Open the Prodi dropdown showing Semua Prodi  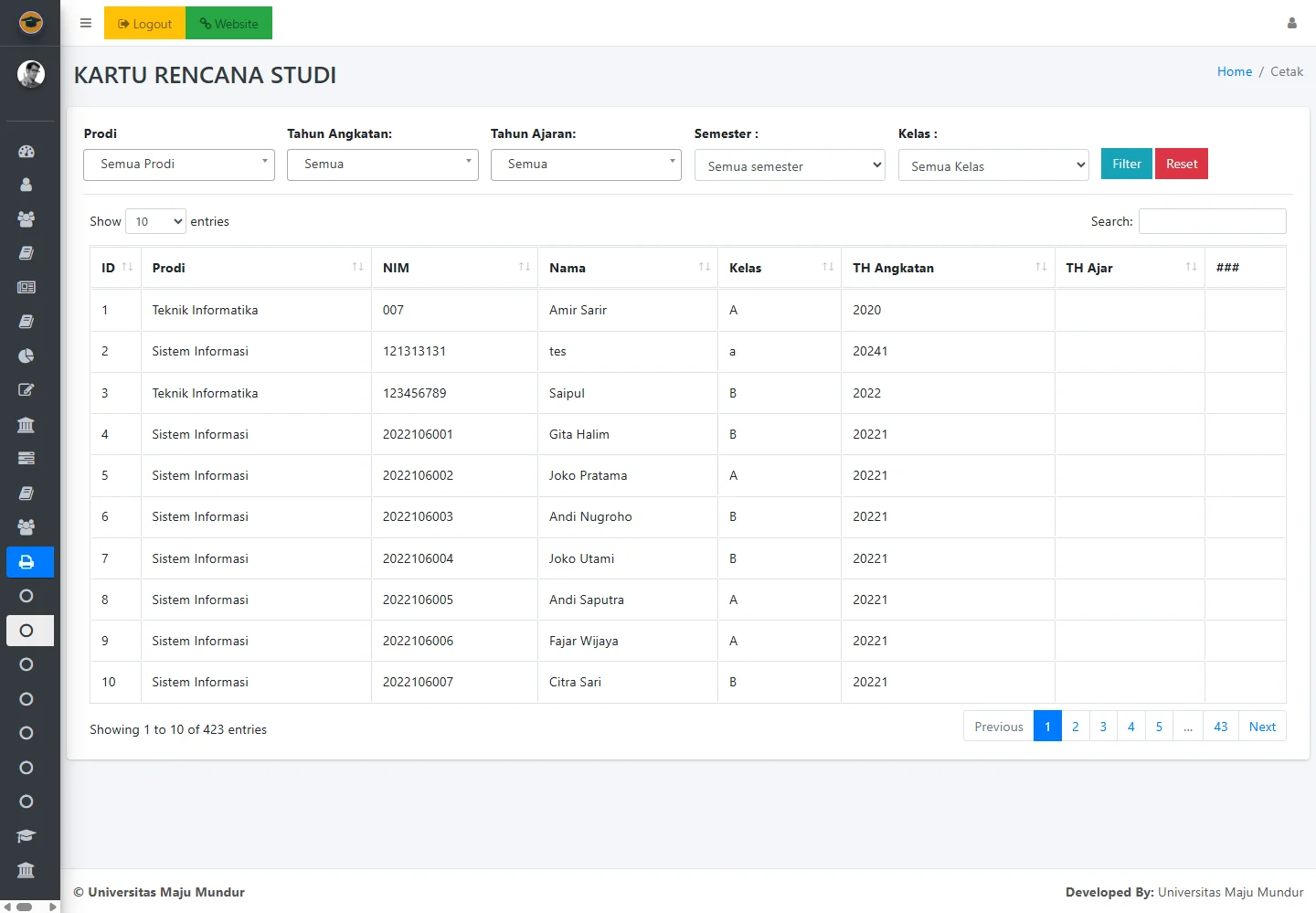pyautogui.click(x=179, y=165)
